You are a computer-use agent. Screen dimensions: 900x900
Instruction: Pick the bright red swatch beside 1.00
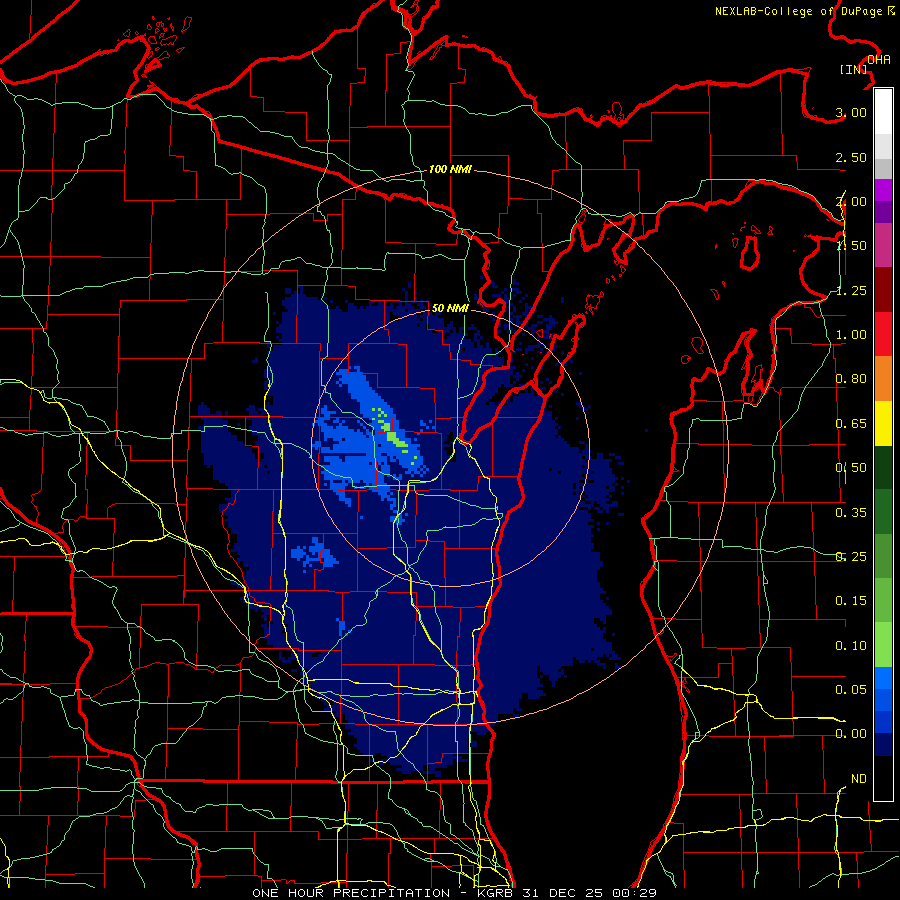pos(883,334)
